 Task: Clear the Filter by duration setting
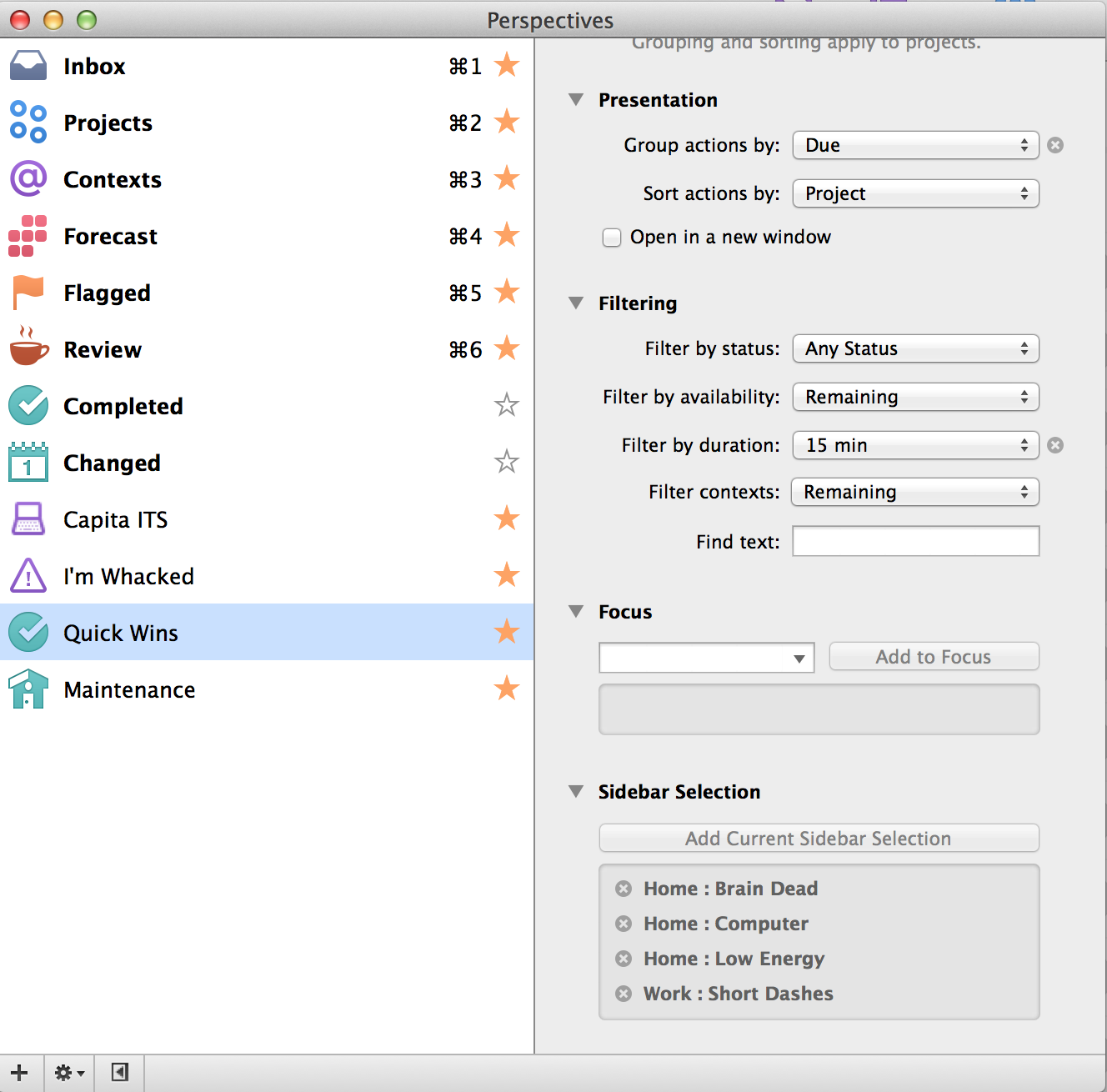point(1055,445)
